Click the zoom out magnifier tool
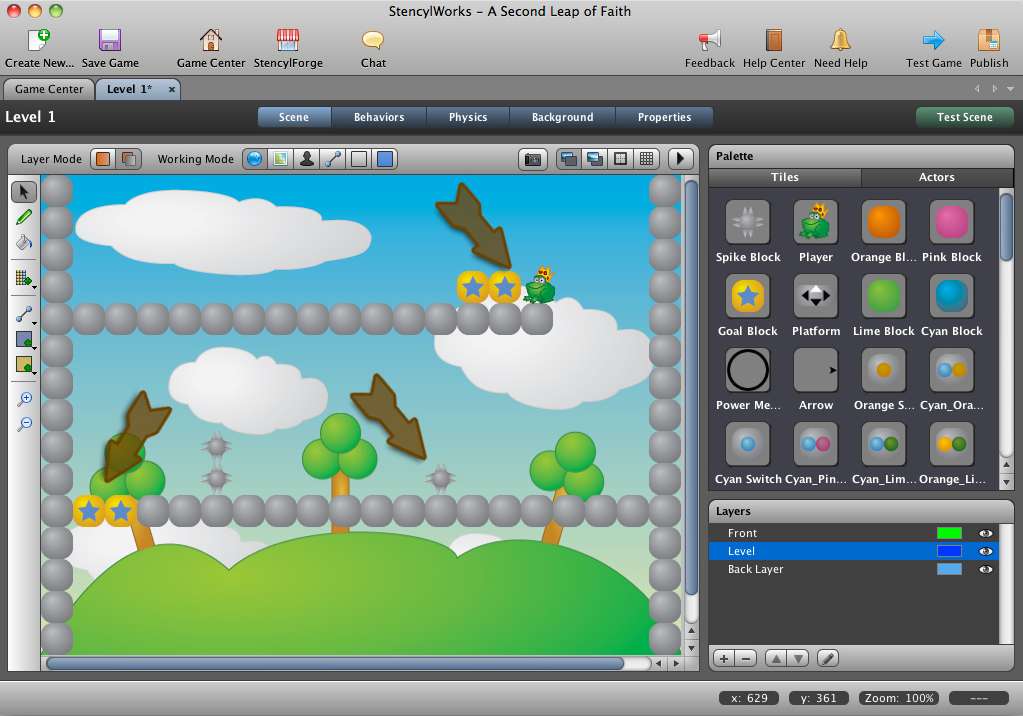 (x=24, y=424)
